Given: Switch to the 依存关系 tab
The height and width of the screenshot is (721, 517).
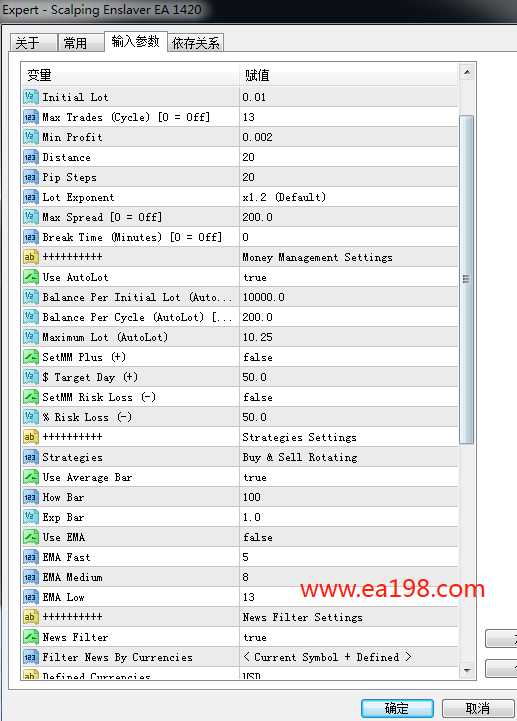Looking at the screenshot, I should 195,43.
